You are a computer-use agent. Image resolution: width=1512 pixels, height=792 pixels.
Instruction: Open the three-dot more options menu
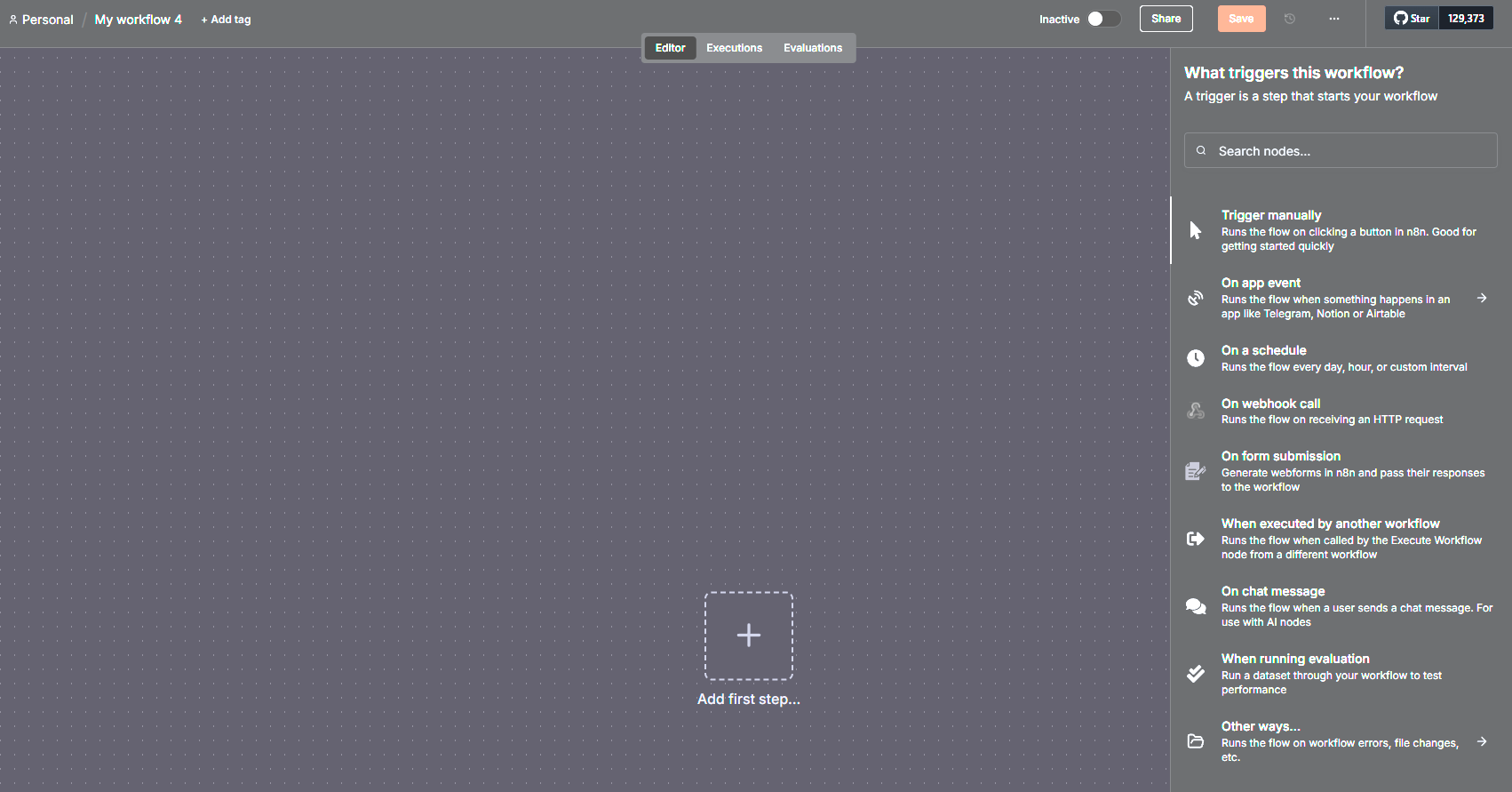point(1334,19)
